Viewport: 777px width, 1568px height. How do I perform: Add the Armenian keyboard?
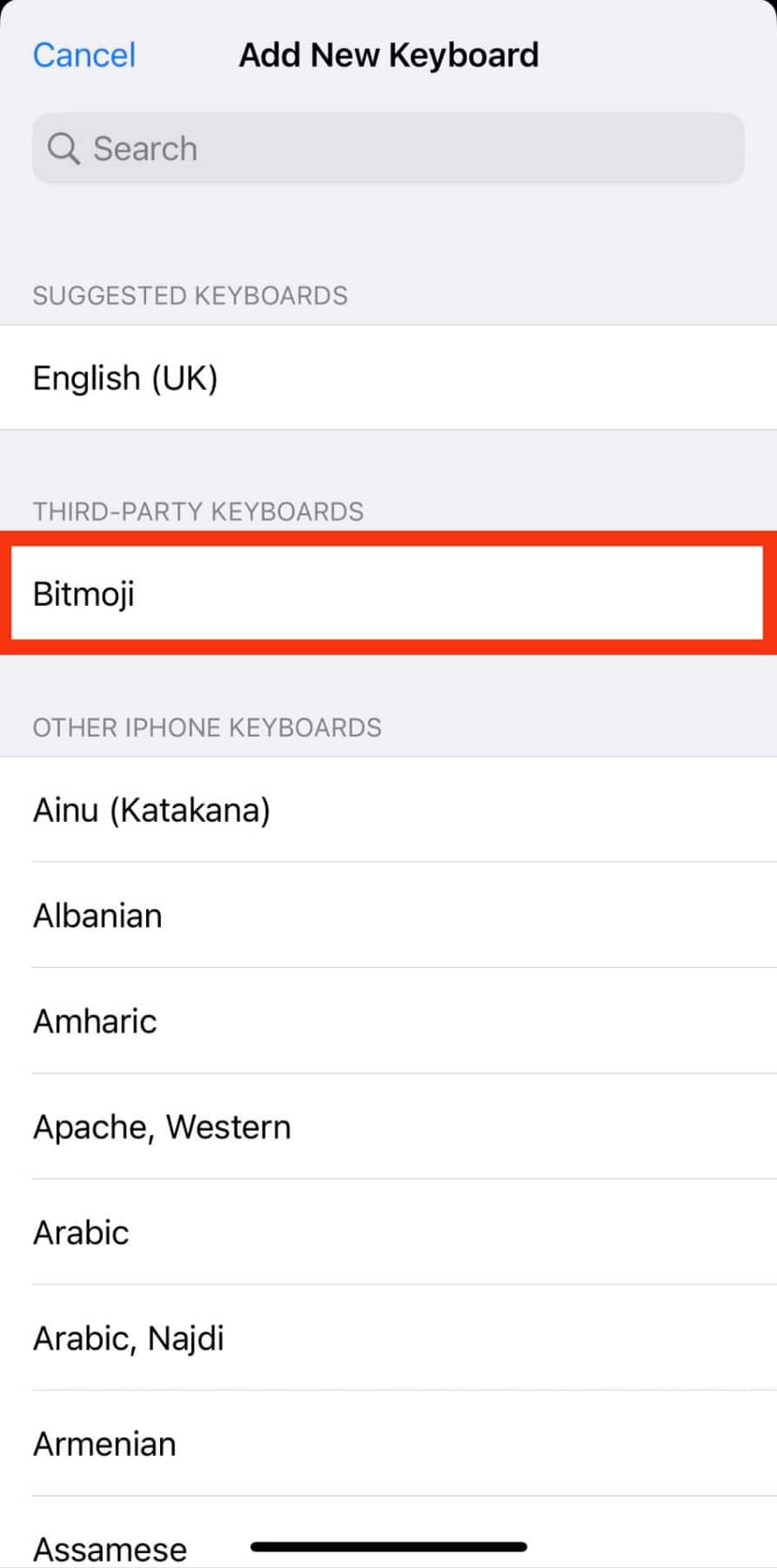coord(388,1444)
